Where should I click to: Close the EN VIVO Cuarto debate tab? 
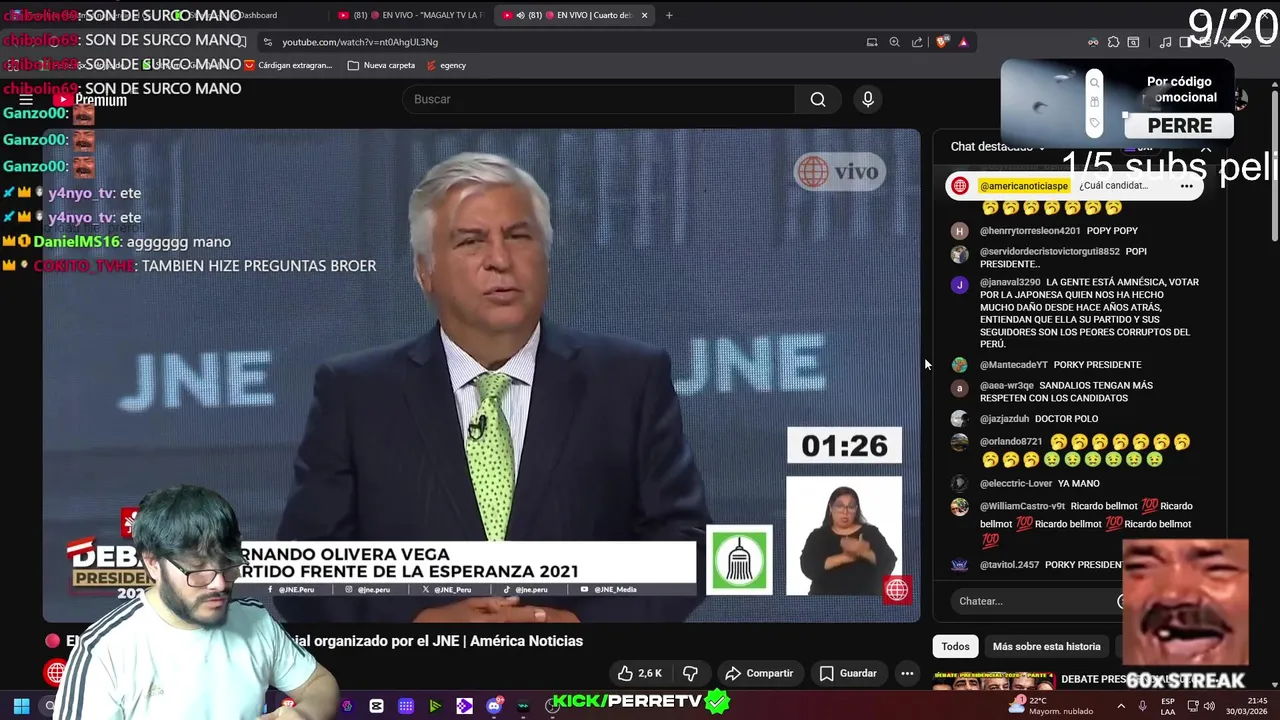tap(645, 15)
